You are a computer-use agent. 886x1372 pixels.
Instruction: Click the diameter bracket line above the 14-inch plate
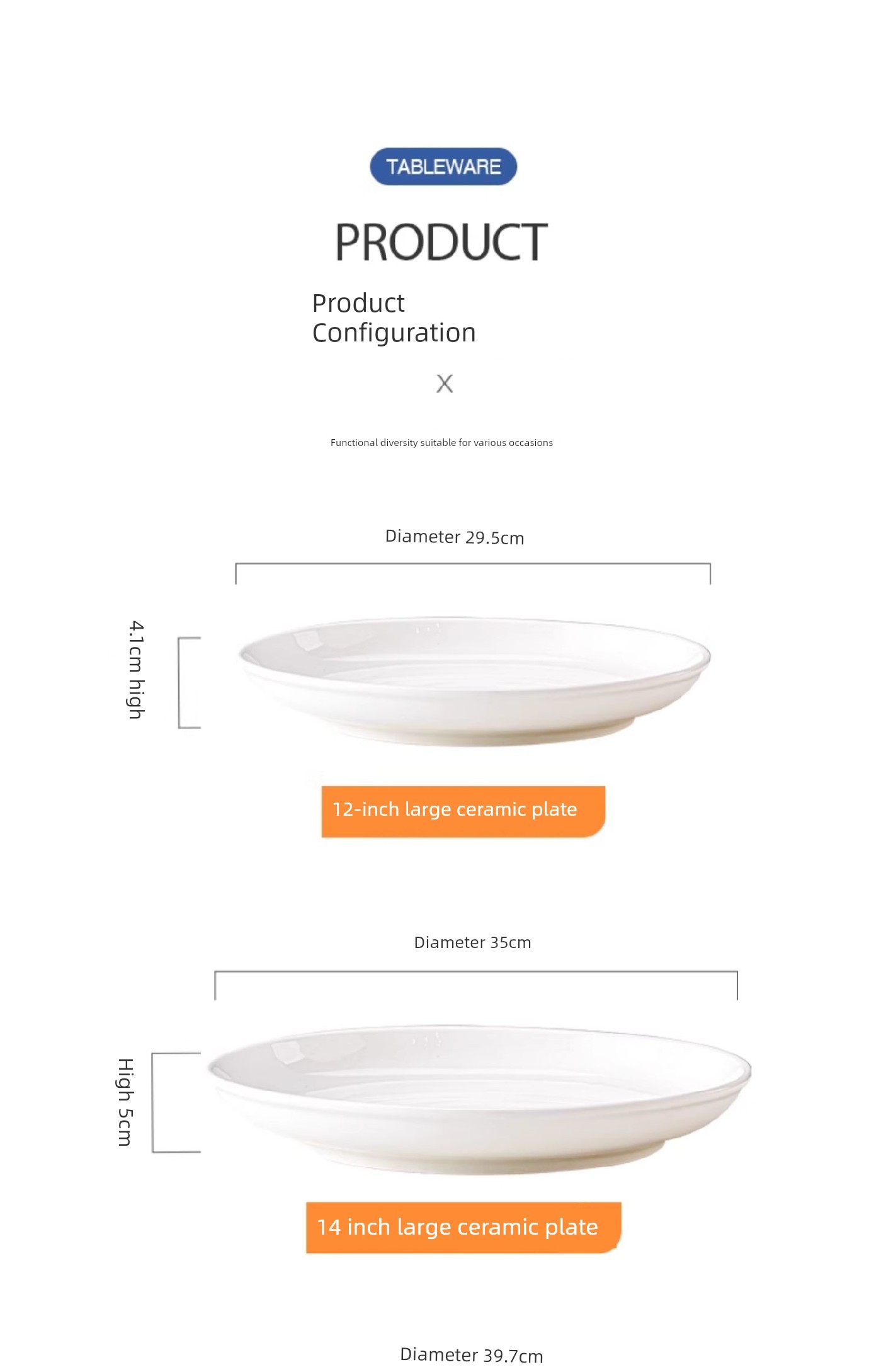point(476,972)
